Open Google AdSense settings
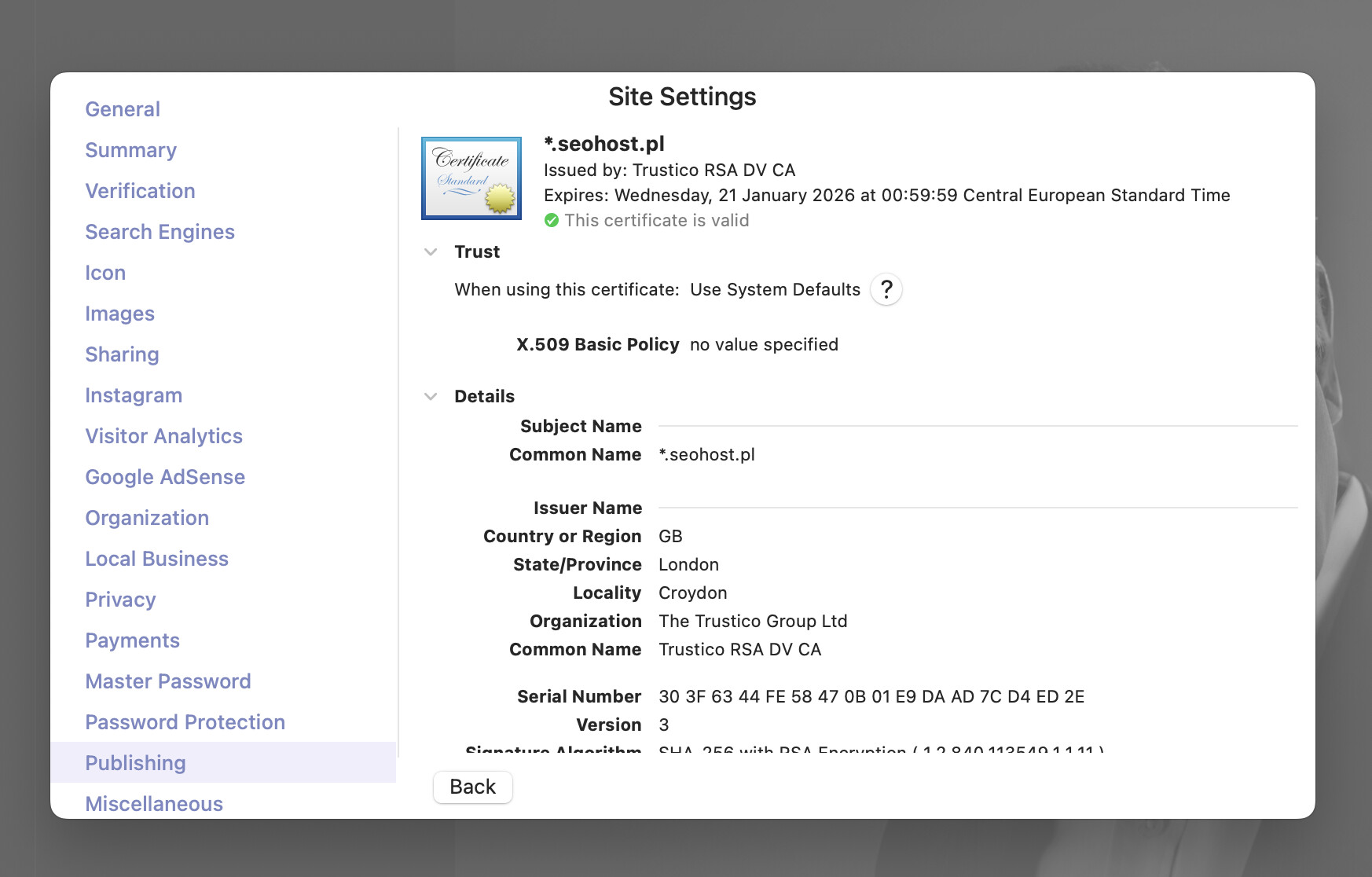The height and width of the screenshot is (877, 1372). [166, 477]
